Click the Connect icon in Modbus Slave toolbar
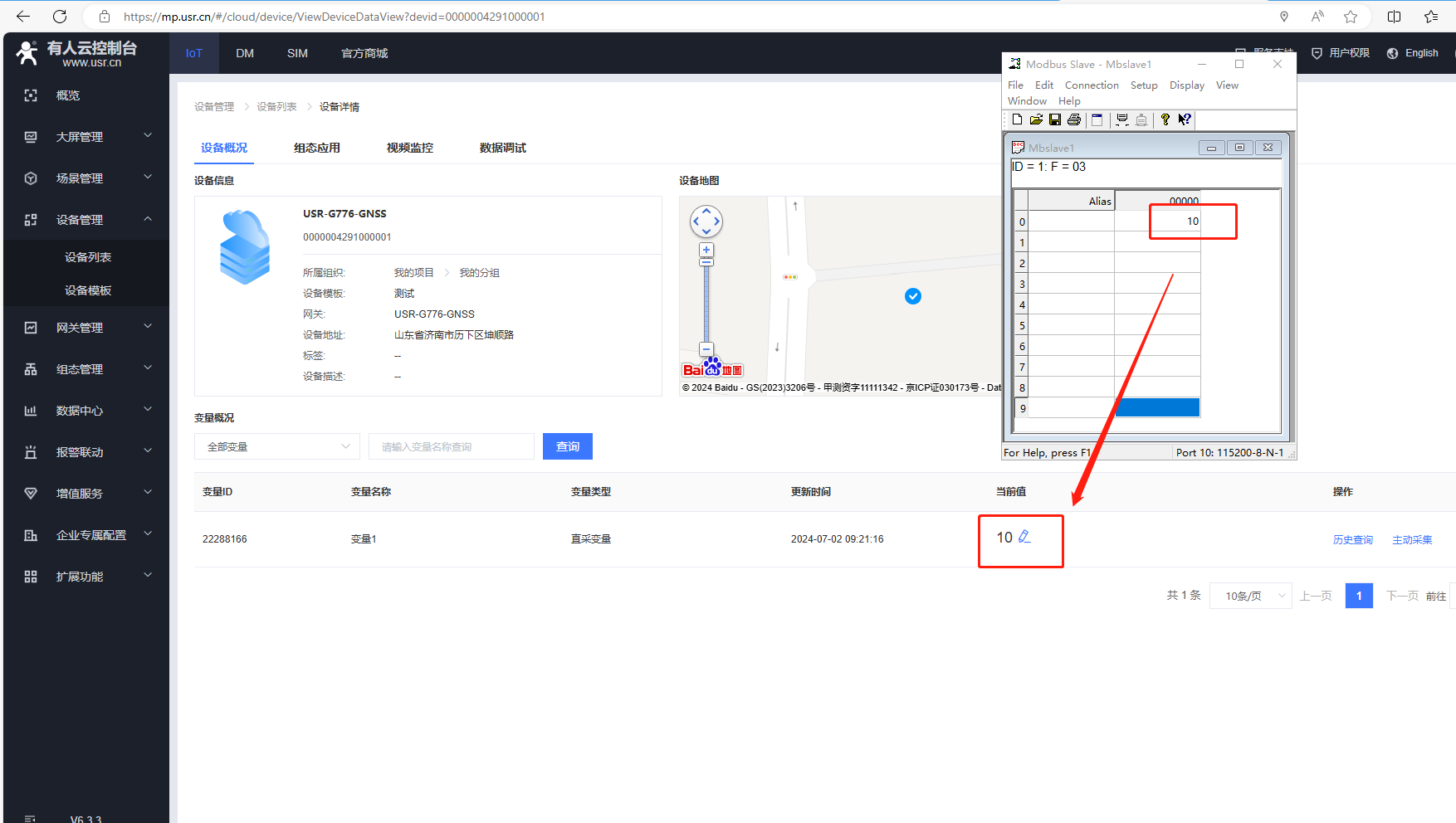 click(1122, 119)
